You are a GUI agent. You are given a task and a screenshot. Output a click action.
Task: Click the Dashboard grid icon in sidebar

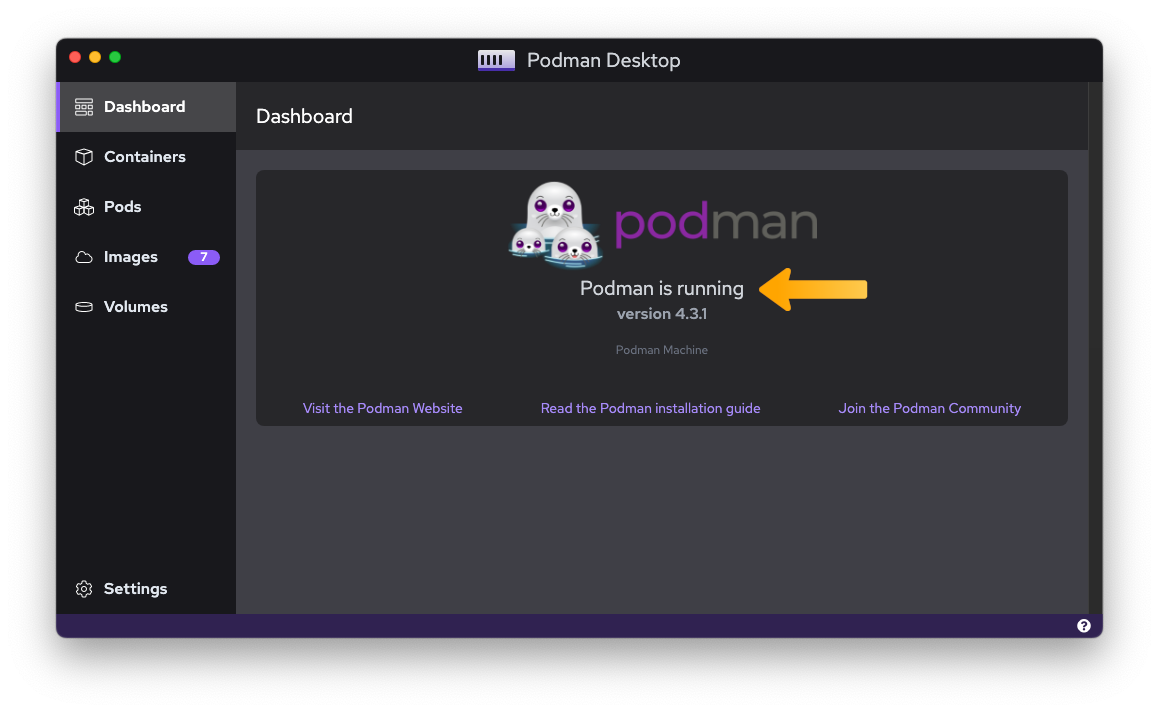[x=84, y=107]
